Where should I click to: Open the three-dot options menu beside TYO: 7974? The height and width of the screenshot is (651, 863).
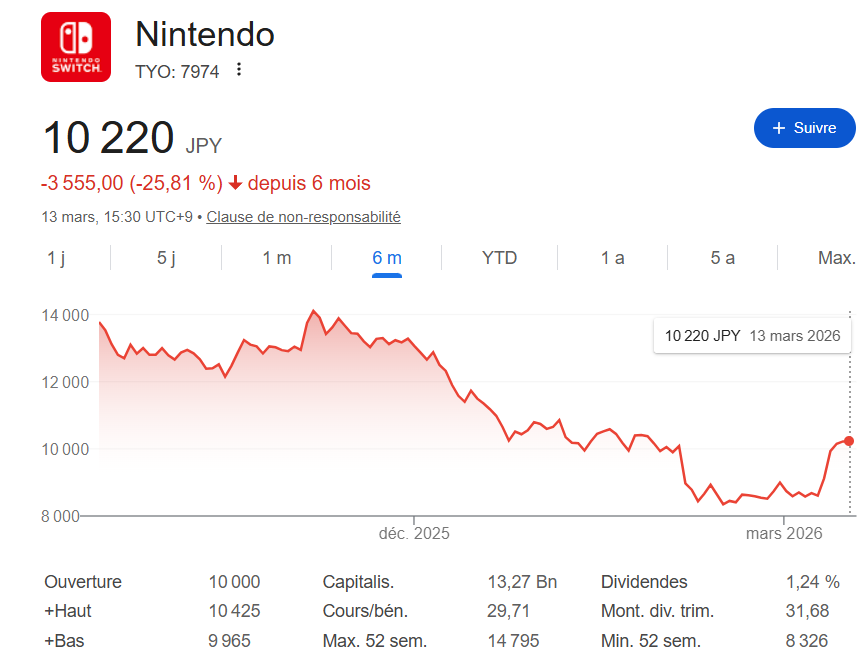[239, 70]
